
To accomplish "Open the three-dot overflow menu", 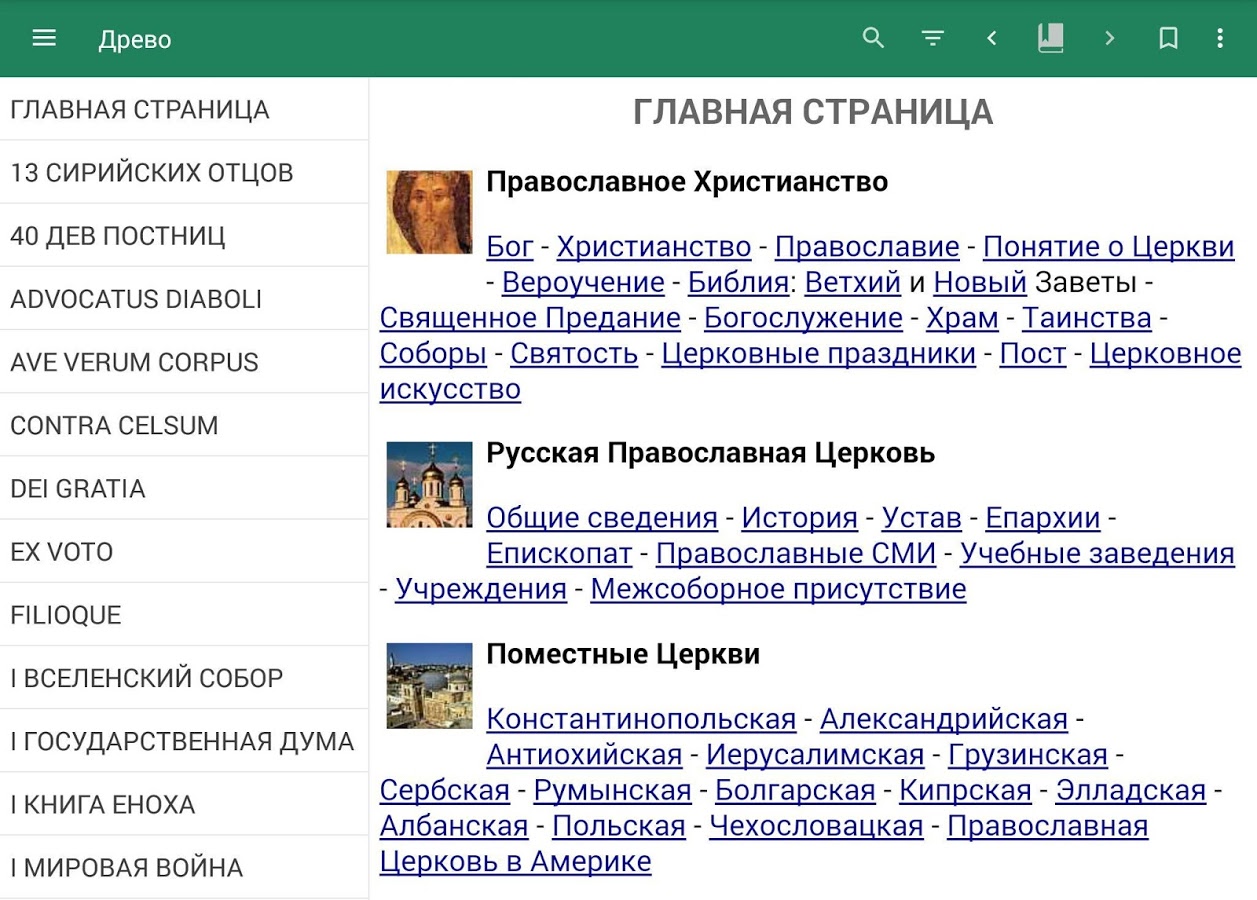I will pyautogui.click(x=1220, y=39).
